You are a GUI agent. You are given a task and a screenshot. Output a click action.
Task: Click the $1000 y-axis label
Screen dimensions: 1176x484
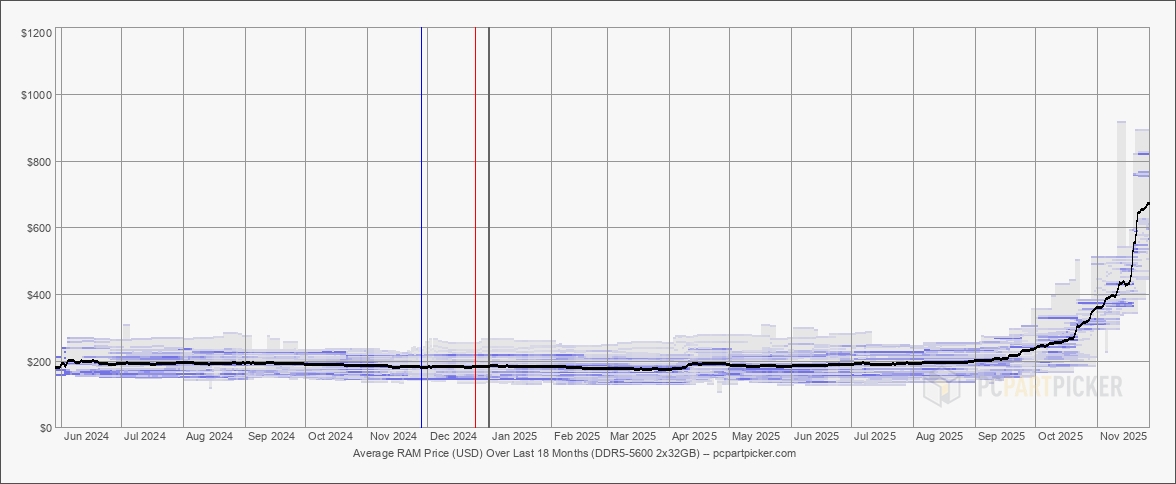coord(36,95)
